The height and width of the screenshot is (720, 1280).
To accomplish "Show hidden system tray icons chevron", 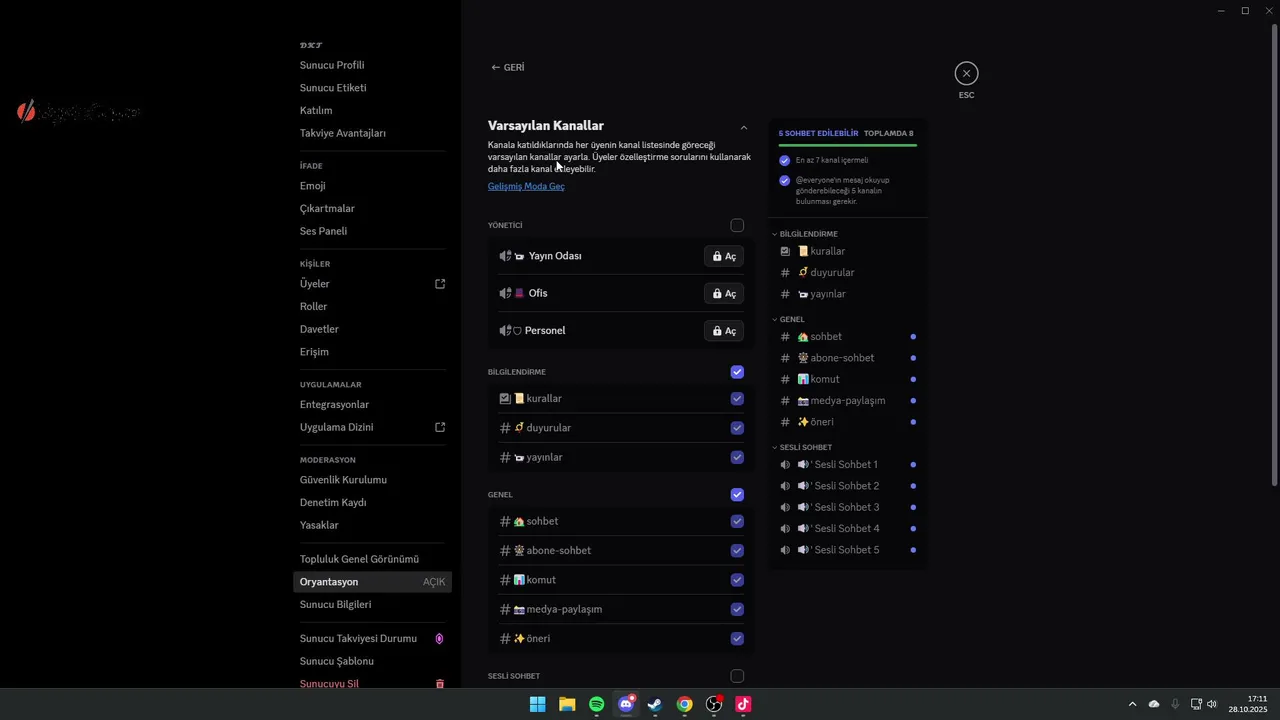I will pos(1132,704).
